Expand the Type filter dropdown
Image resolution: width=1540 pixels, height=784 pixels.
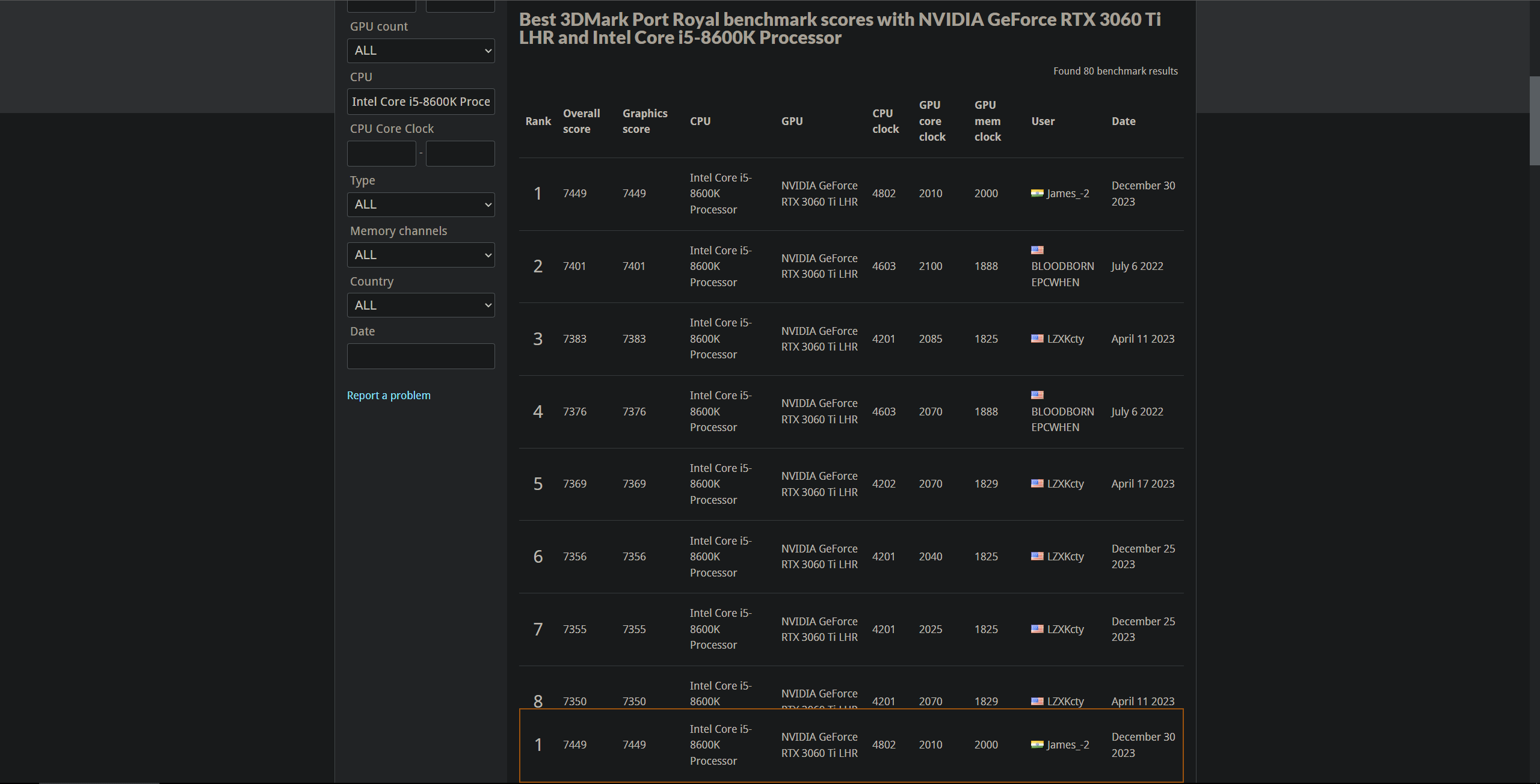pos(421,204)
